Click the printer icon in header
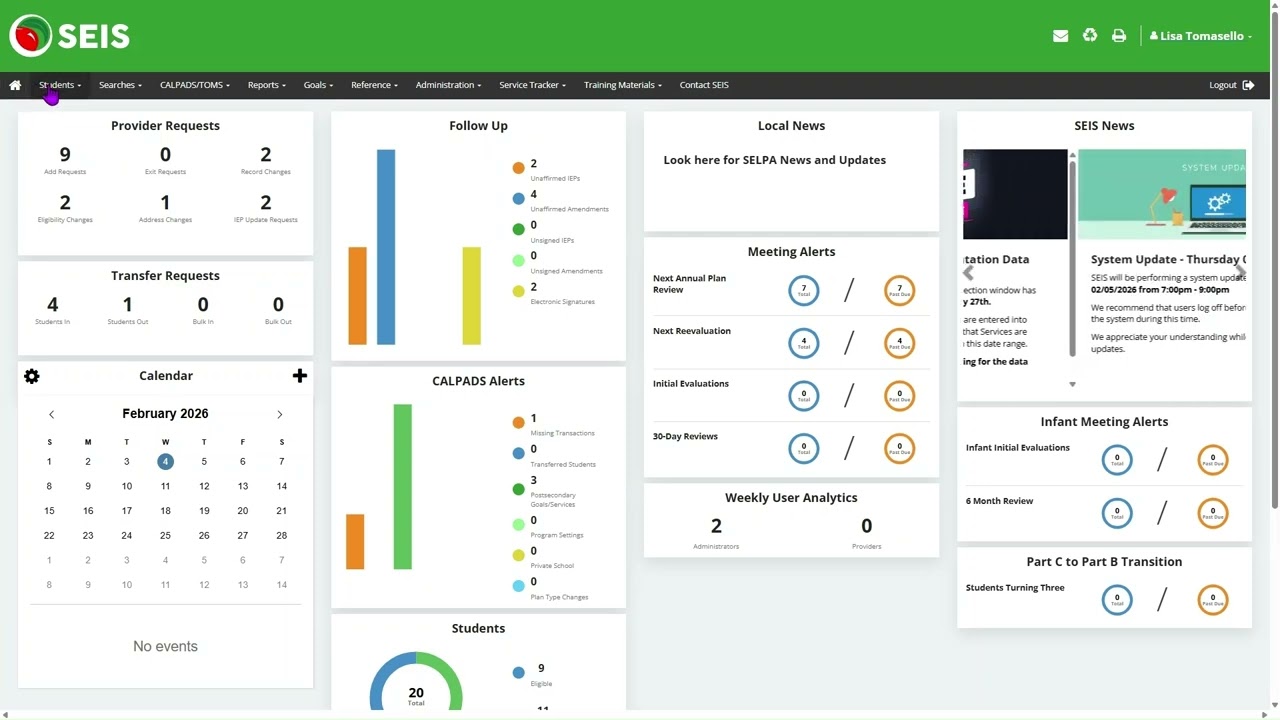This screenshot has width=1280, height=720. [1119, 36]
